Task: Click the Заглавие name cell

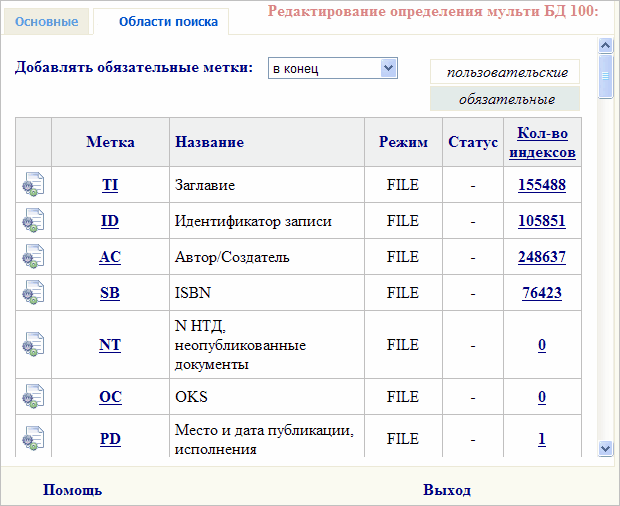Action: [x=267, y=185]
